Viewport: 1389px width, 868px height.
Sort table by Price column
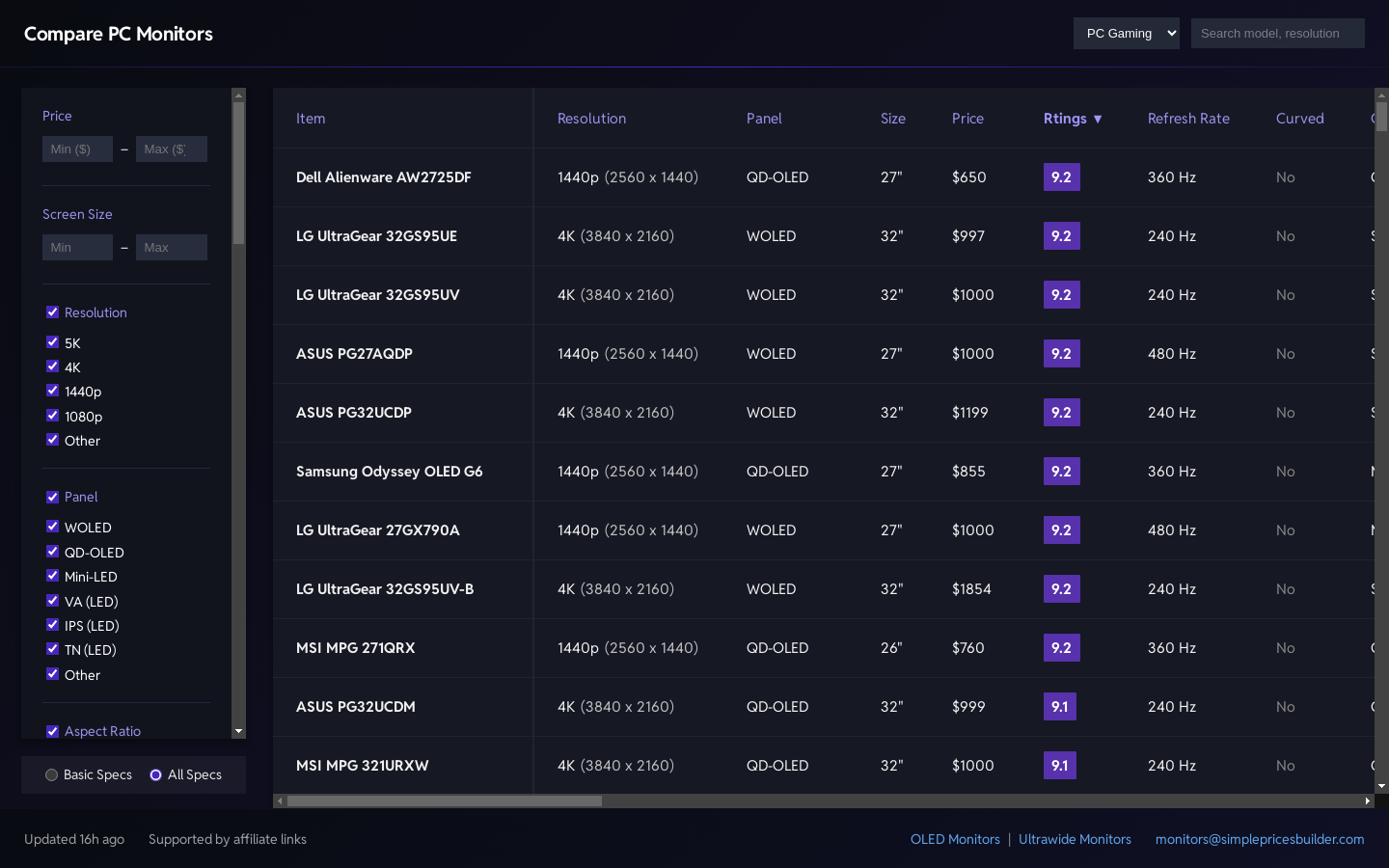click(967, 119)
